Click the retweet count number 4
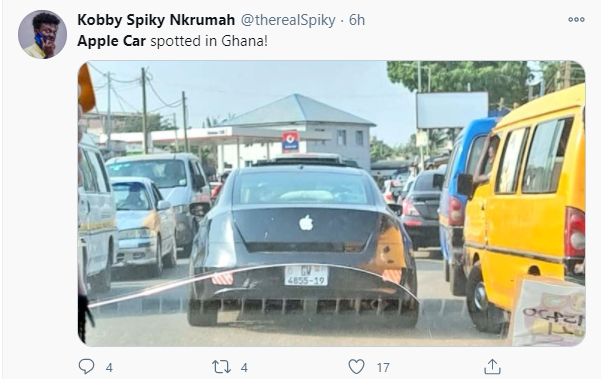Image resolution: width=601 pixels, height=379 pixels. [x=244, y=368]
